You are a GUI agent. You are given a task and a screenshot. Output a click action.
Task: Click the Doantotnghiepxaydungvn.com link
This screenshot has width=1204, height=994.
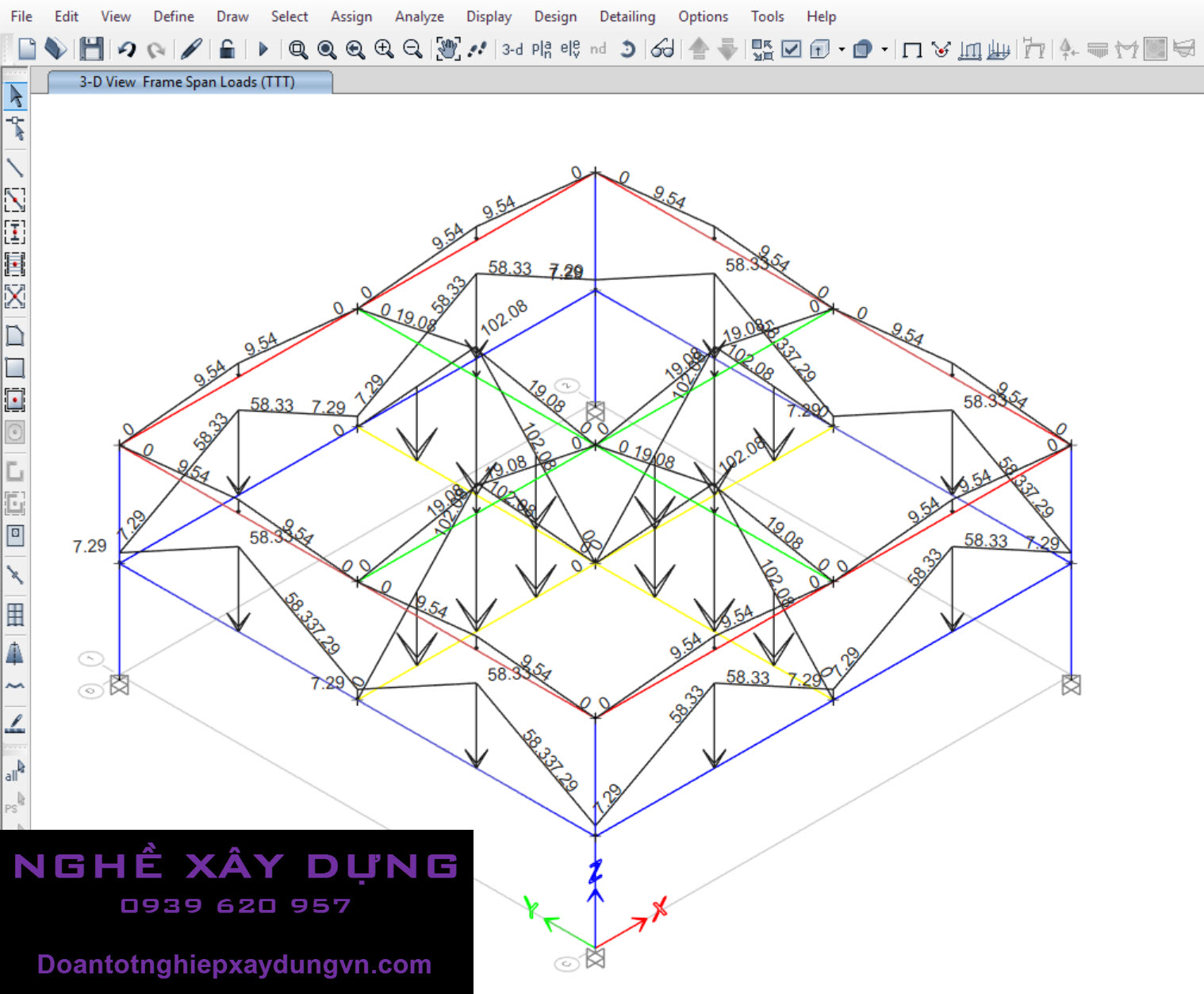point(235,965)
